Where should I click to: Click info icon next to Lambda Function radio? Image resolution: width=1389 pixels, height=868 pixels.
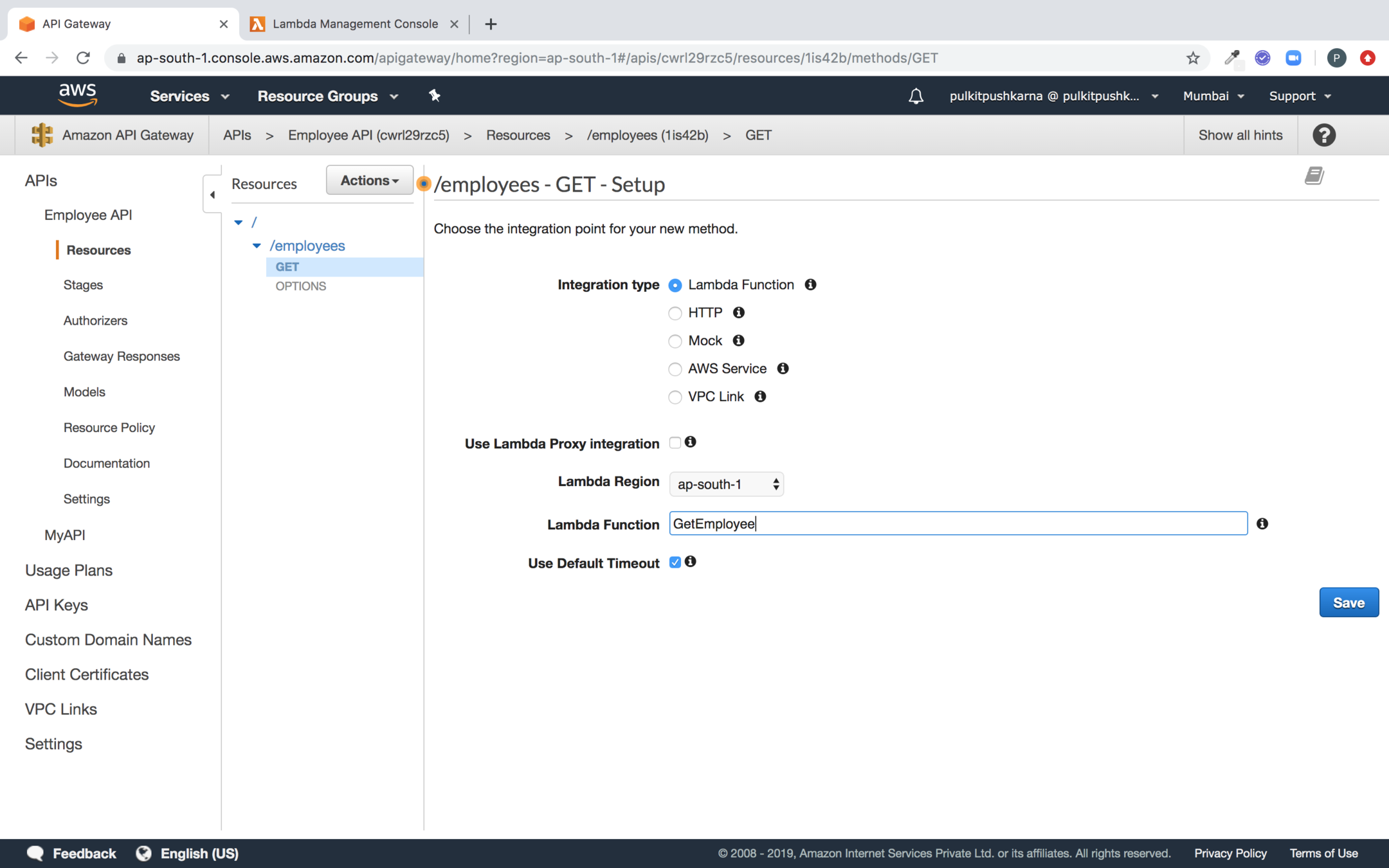[810, 285]
